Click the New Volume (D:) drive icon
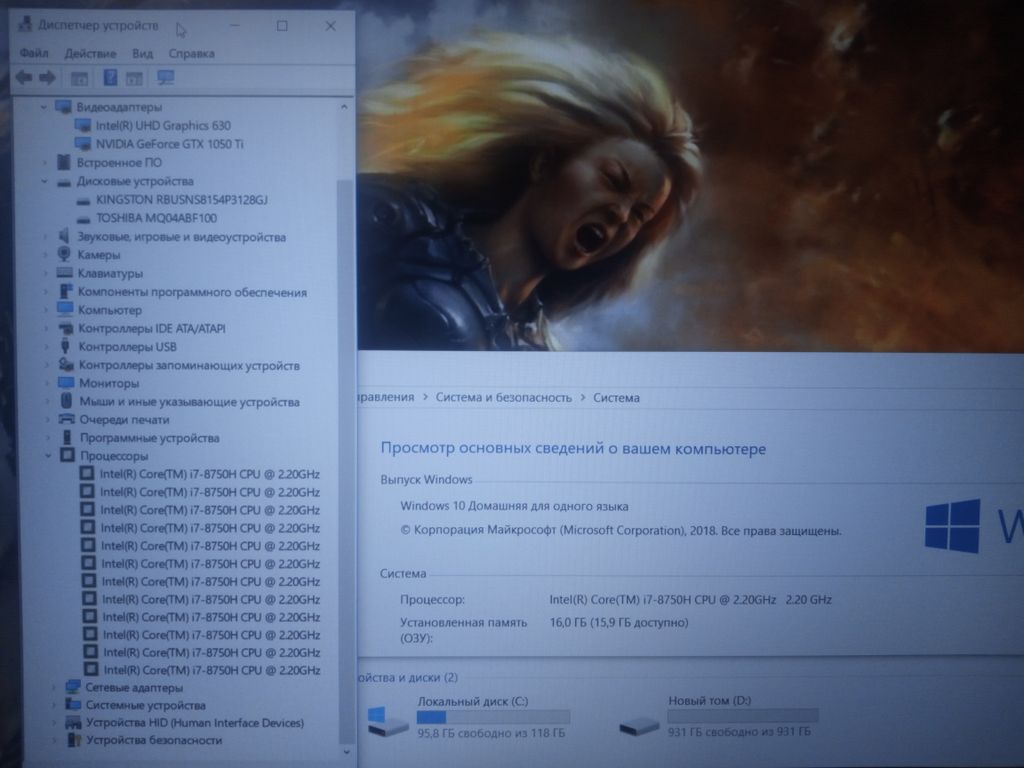Screen dimensions: 1024x768 coord(639,724)
